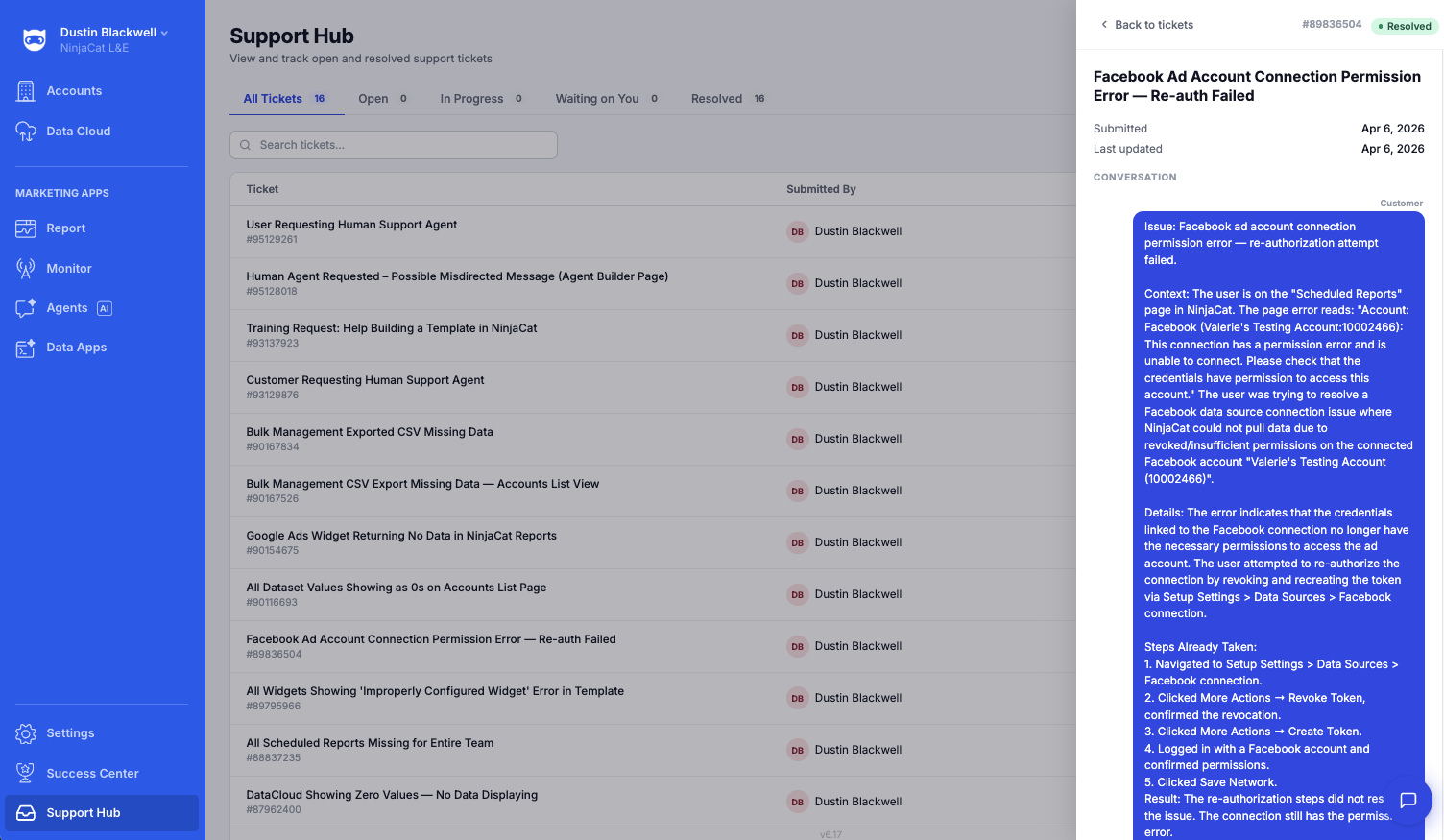
Task: Click DB avatar on ticket #95129261 row
Action: click(x=798, y=231)
